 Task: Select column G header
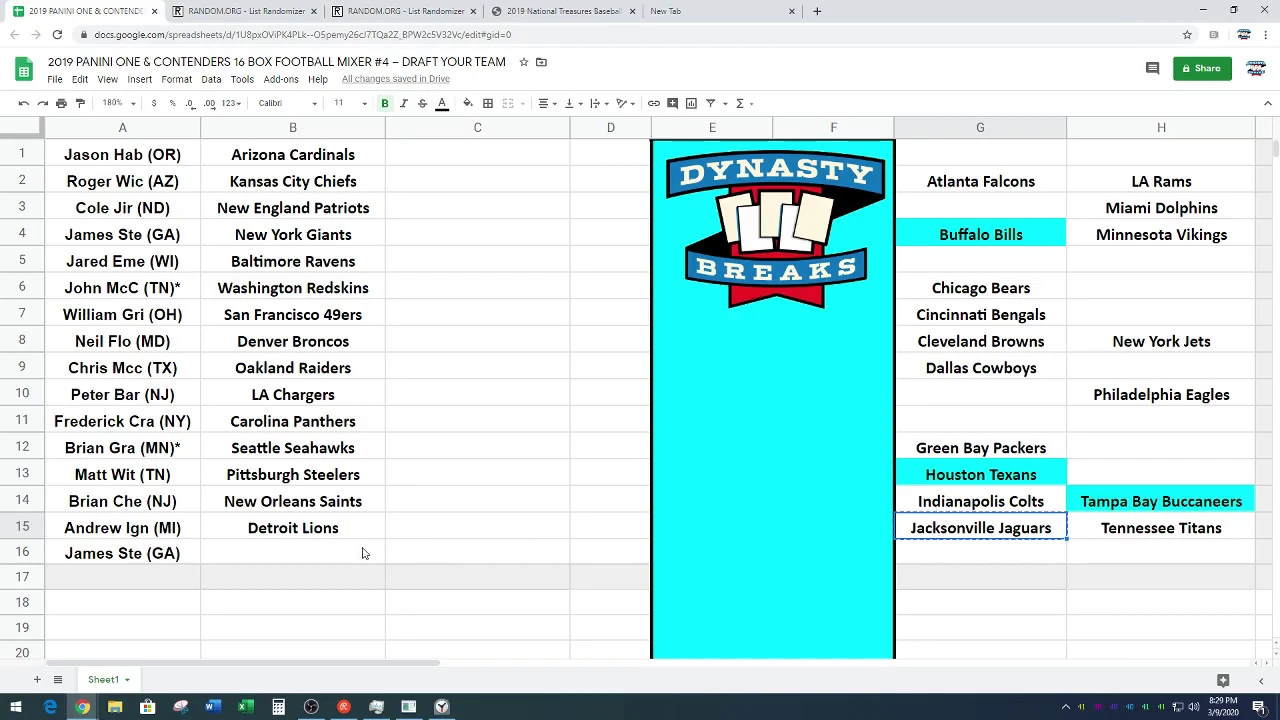[x=980, y=128]
